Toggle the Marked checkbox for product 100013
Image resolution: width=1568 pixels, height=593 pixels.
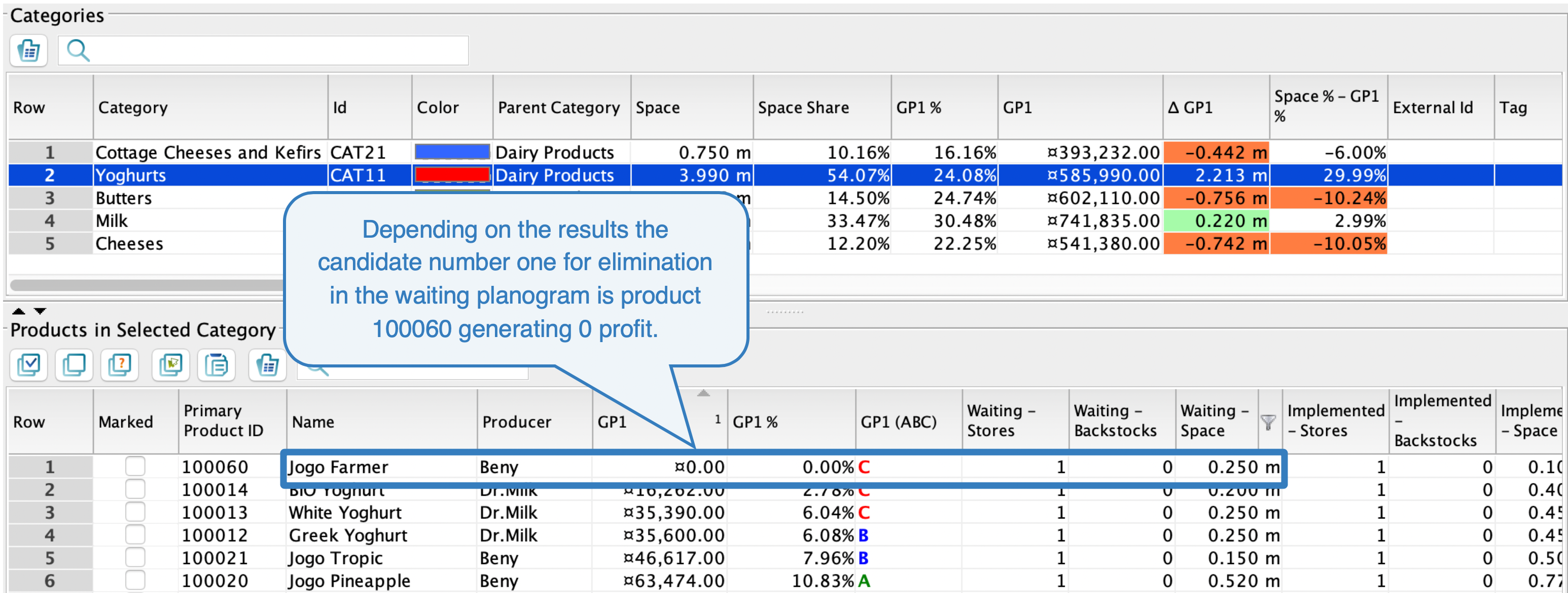[135, 512]
